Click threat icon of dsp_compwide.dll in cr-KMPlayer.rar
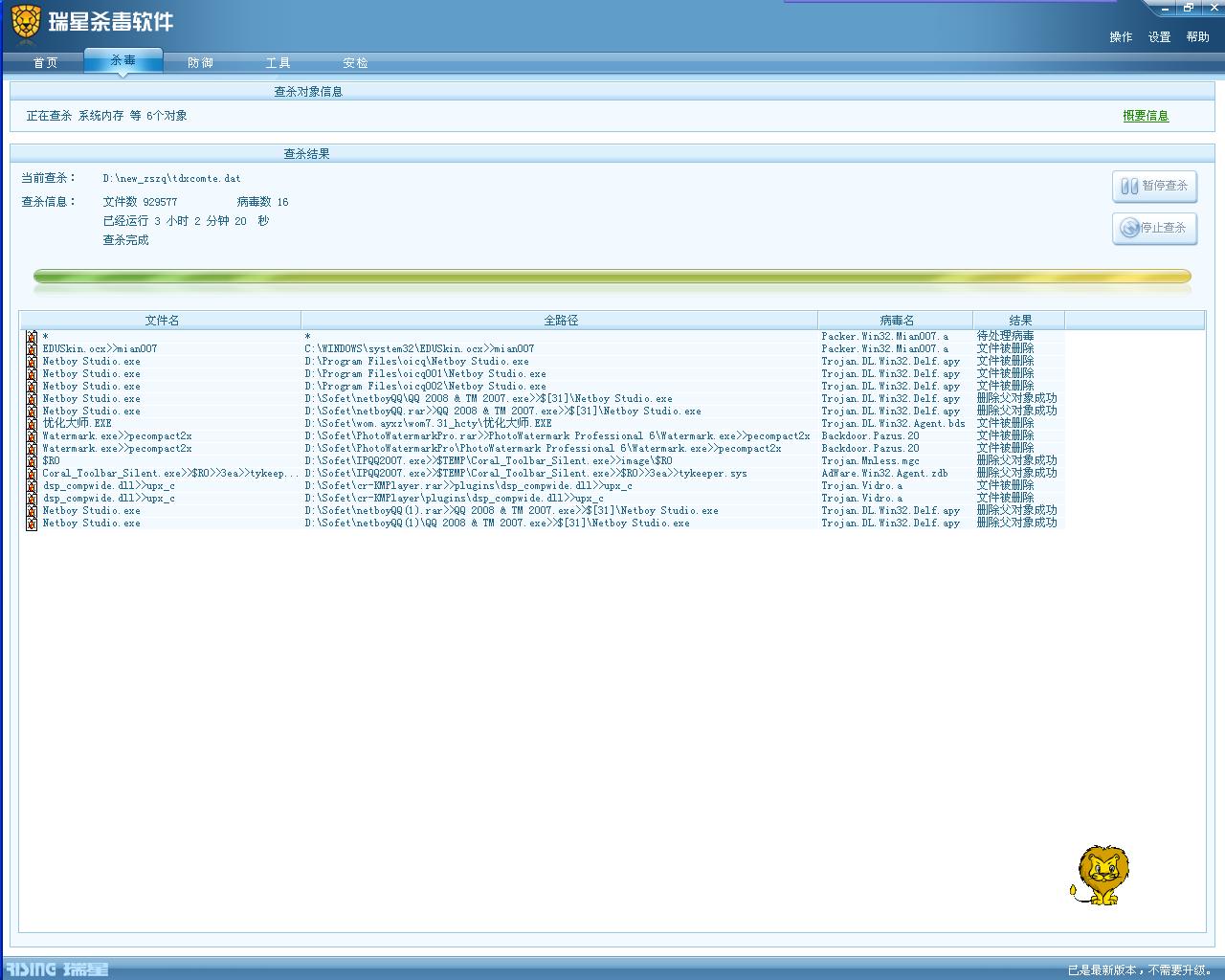1225x980 pixels. (x=32, y=486)
